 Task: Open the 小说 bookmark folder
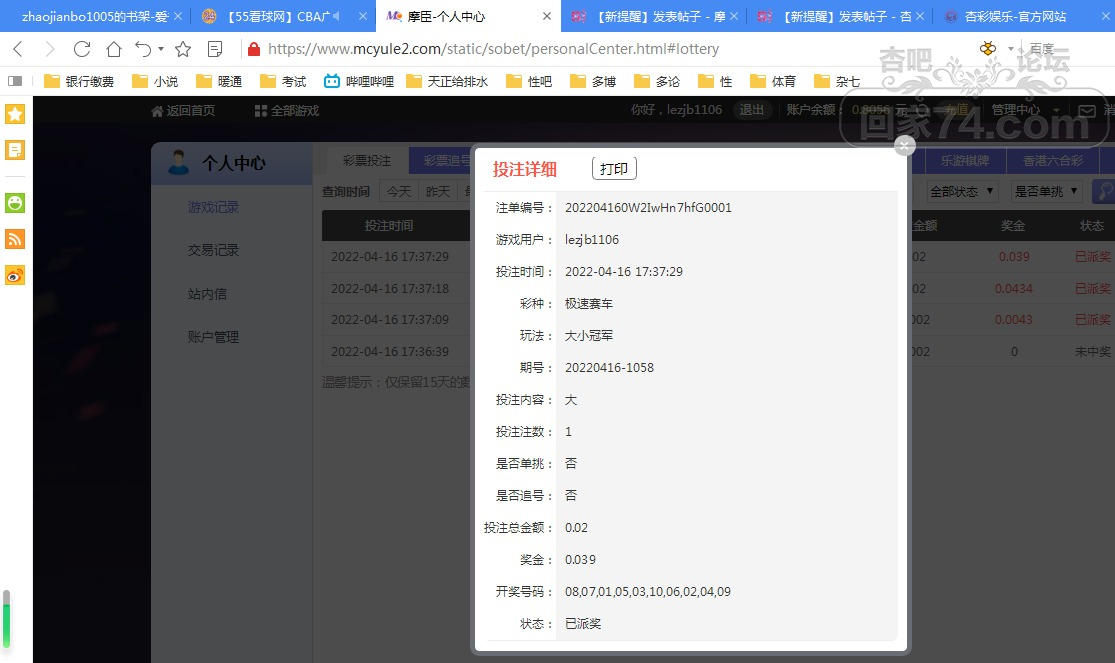155,81
